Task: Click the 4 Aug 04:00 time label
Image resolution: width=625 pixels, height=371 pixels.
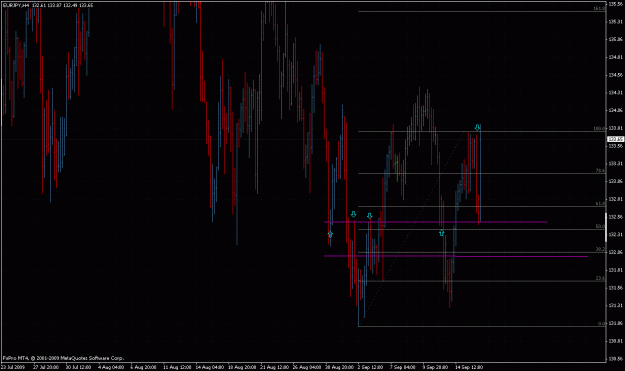Action: (111, 367)
